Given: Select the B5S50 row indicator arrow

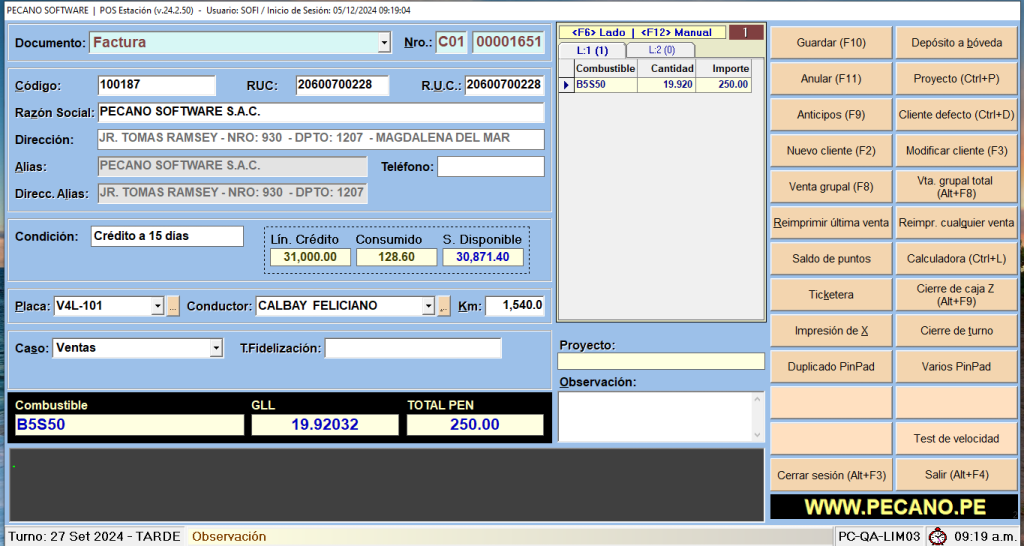Looking at the screenshot, I should (566, 85).
